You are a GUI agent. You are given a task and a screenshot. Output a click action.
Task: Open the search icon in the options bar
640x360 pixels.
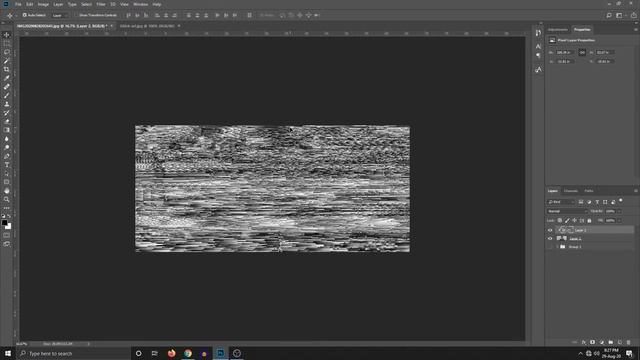point(609,15)
